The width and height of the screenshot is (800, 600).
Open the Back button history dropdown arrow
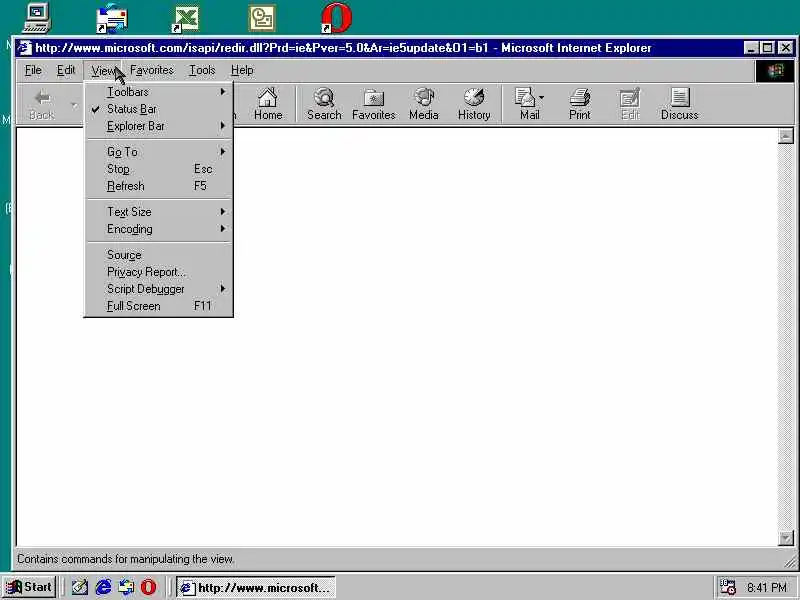tap(74, 105)
